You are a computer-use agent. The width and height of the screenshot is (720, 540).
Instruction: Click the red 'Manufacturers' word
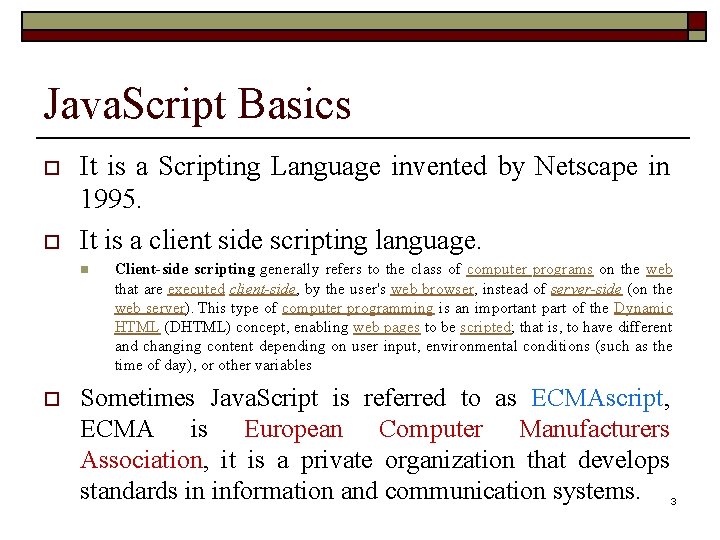(594, 429)
